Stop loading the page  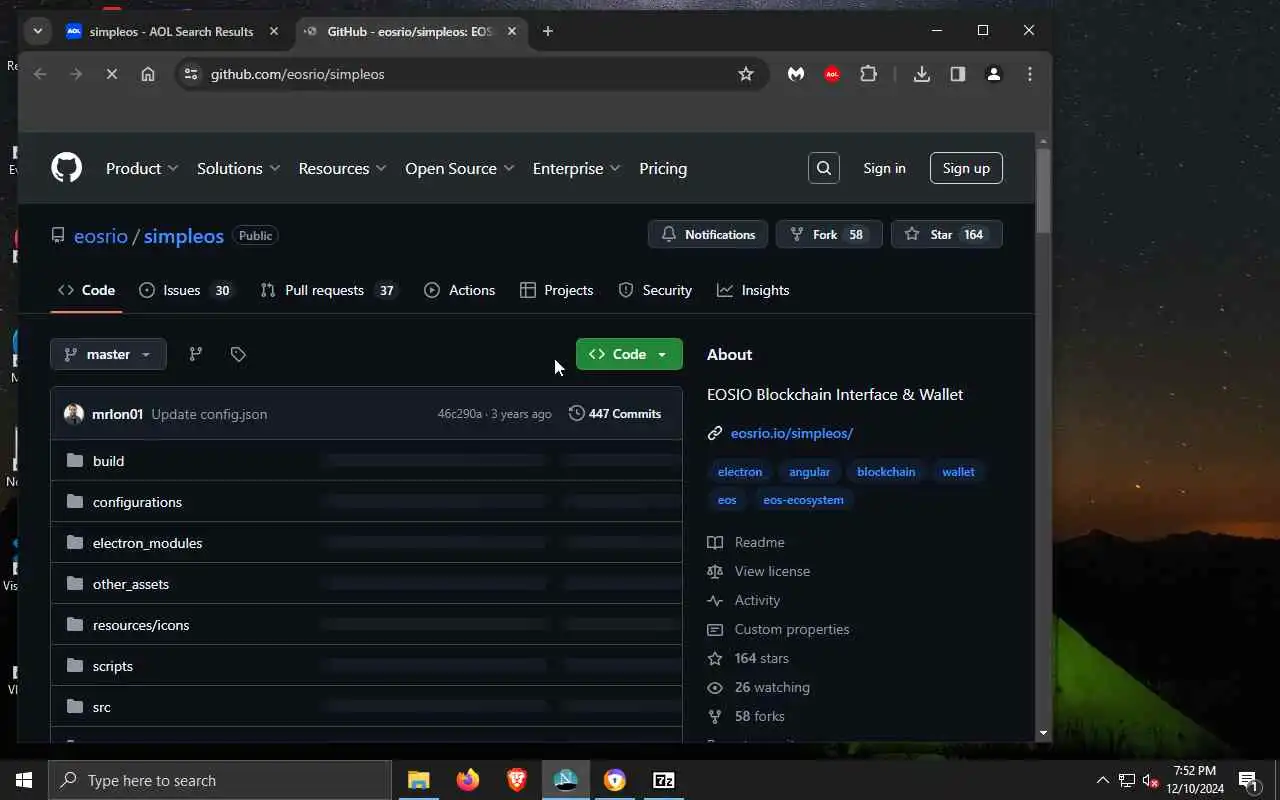[112, 74]
